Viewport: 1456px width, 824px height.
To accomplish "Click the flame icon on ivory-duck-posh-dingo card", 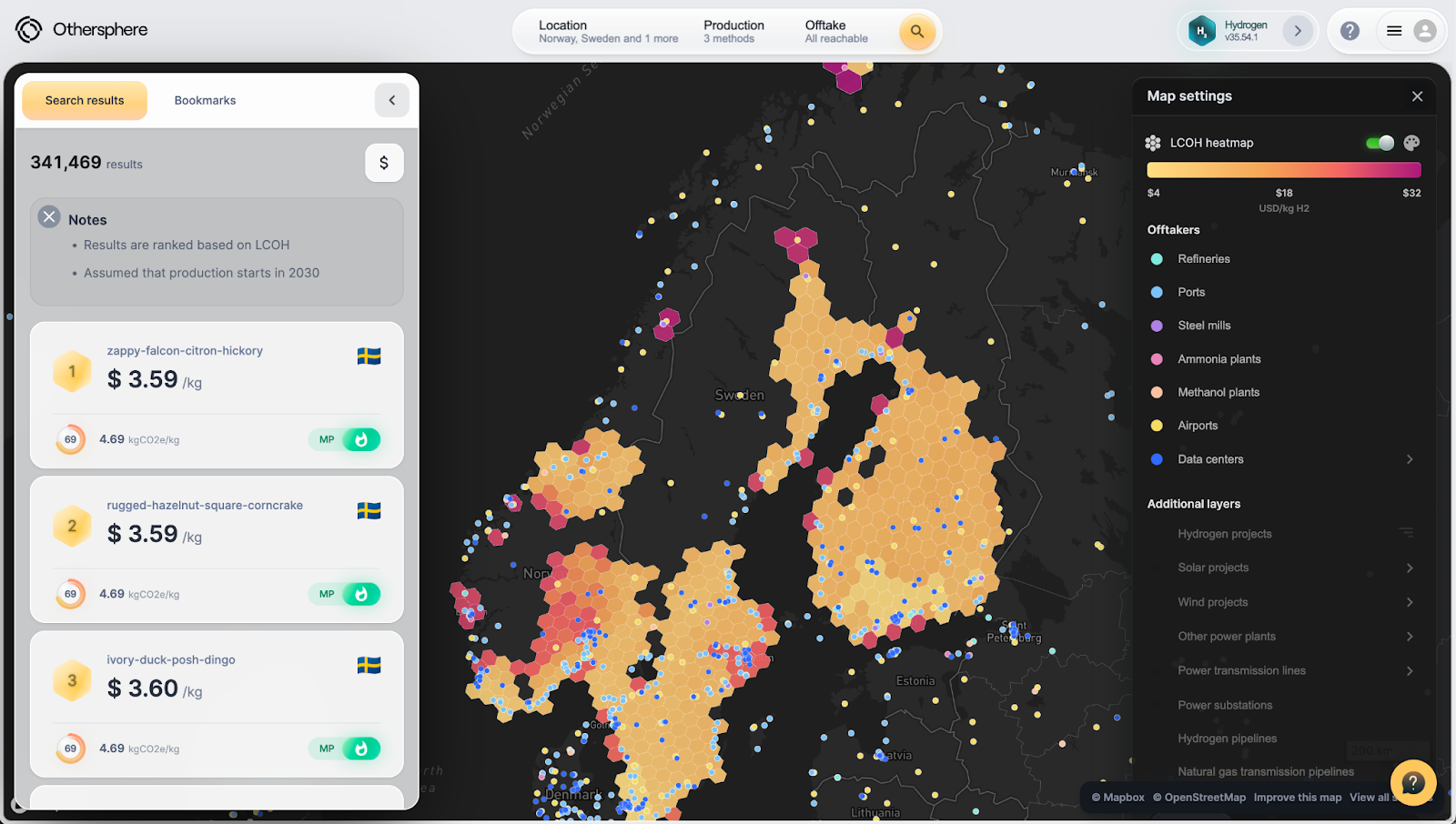I will pos(361,749).
